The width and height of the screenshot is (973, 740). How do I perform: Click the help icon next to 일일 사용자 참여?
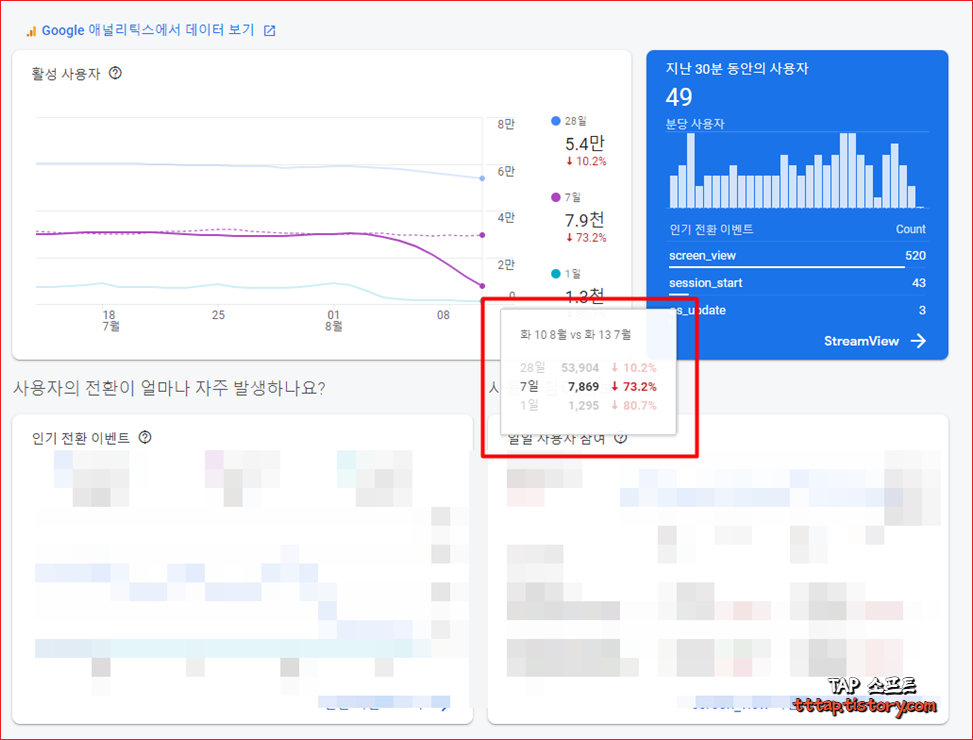621,438
